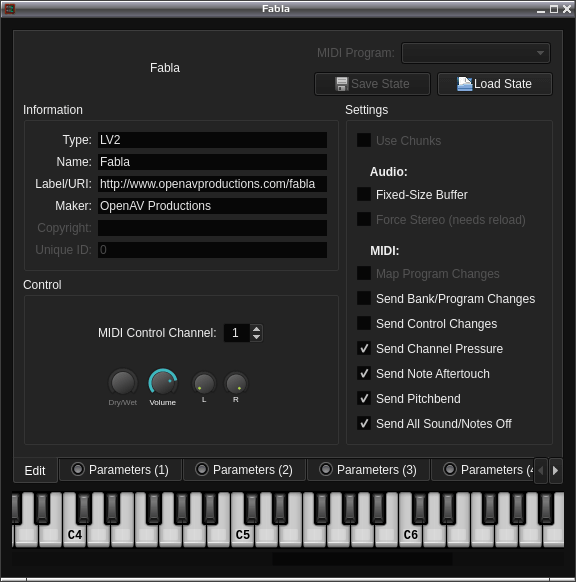Click the R balance knob
This screenshot has height=582, width=576.
[x=236, y=383]
